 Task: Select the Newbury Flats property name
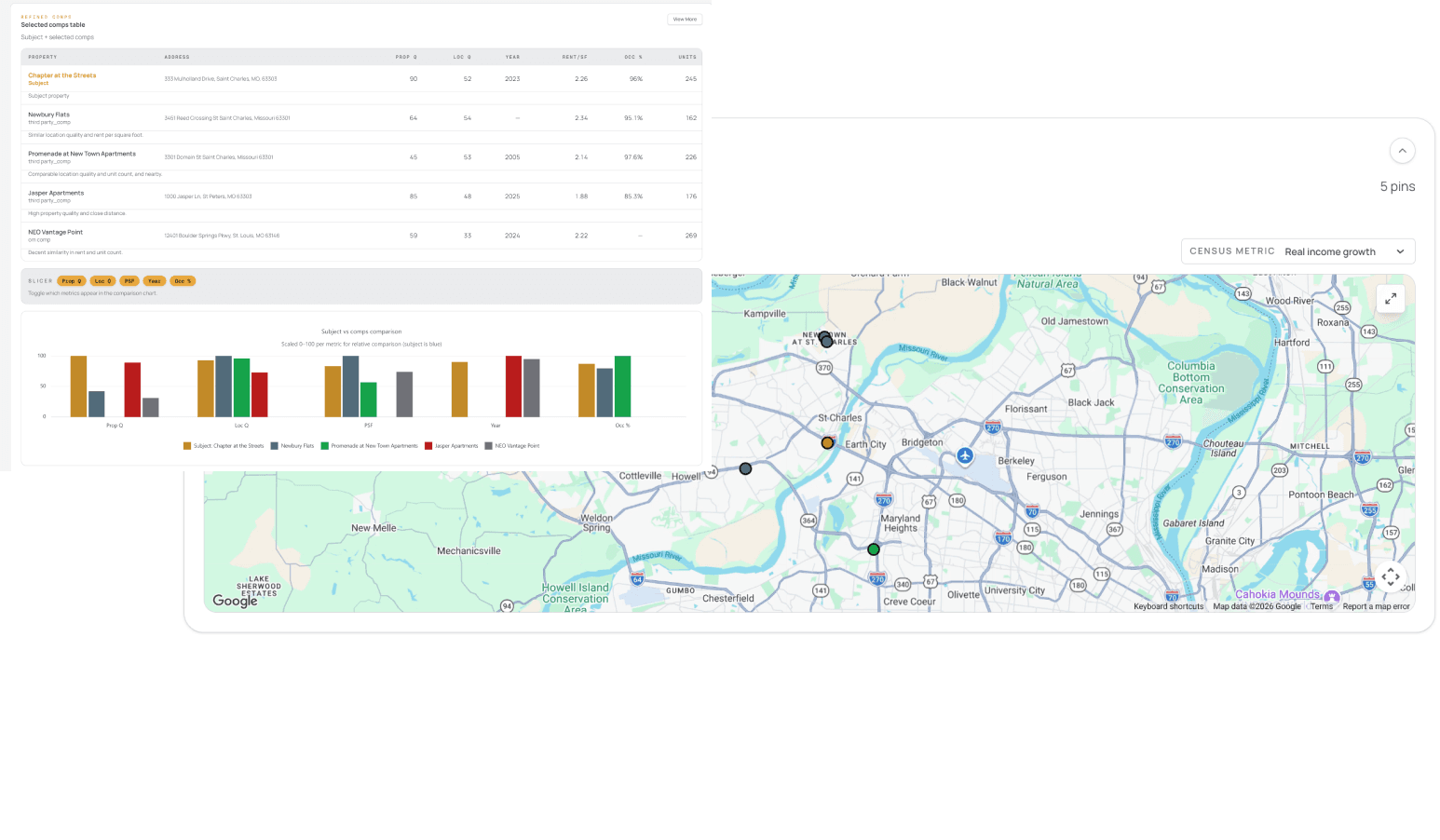pos(48,115)
